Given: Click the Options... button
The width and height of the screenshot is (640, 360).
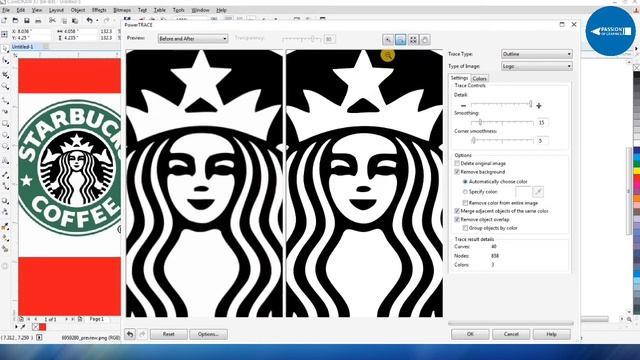Looking at the screenshot, I should pos(208,334).
